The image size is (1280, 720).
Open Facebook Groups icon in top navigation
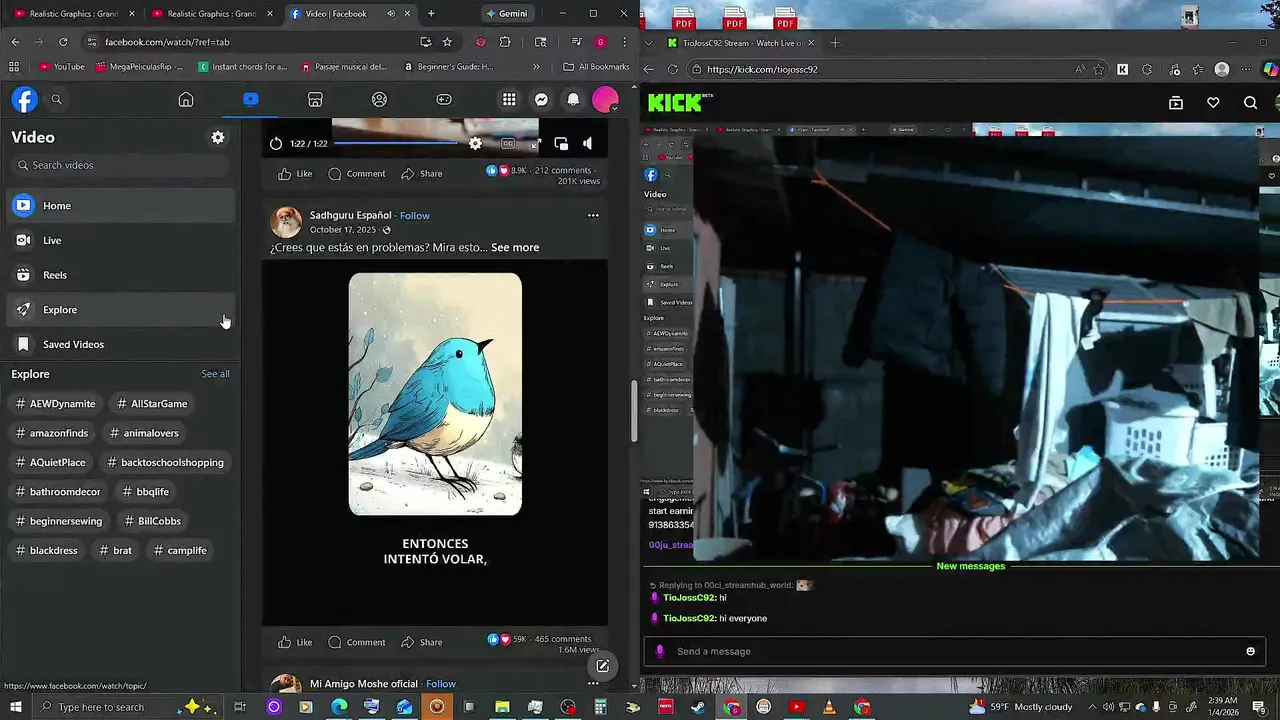pyautogui.click(x=379, y=99)
